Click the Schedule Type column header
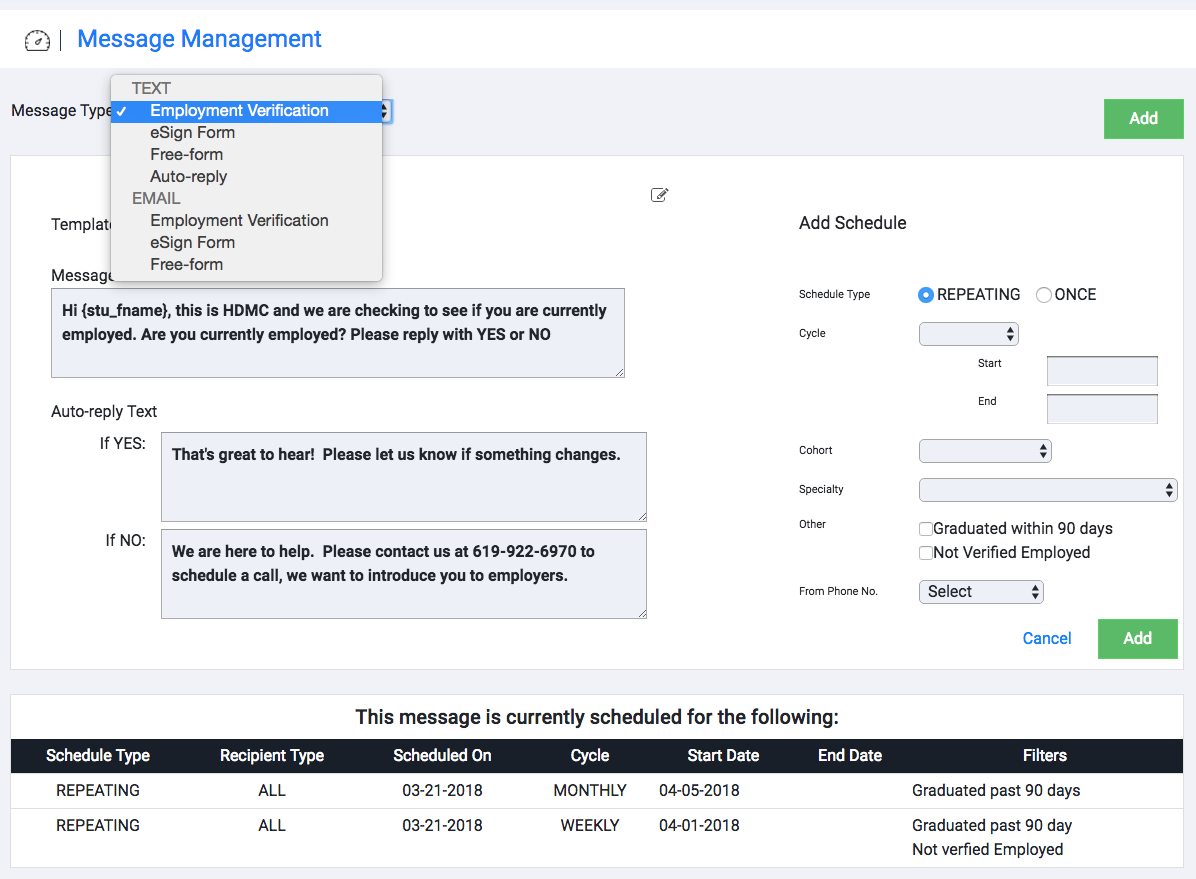Screen dimensions: 1196x879 click(x=98, y=755)
